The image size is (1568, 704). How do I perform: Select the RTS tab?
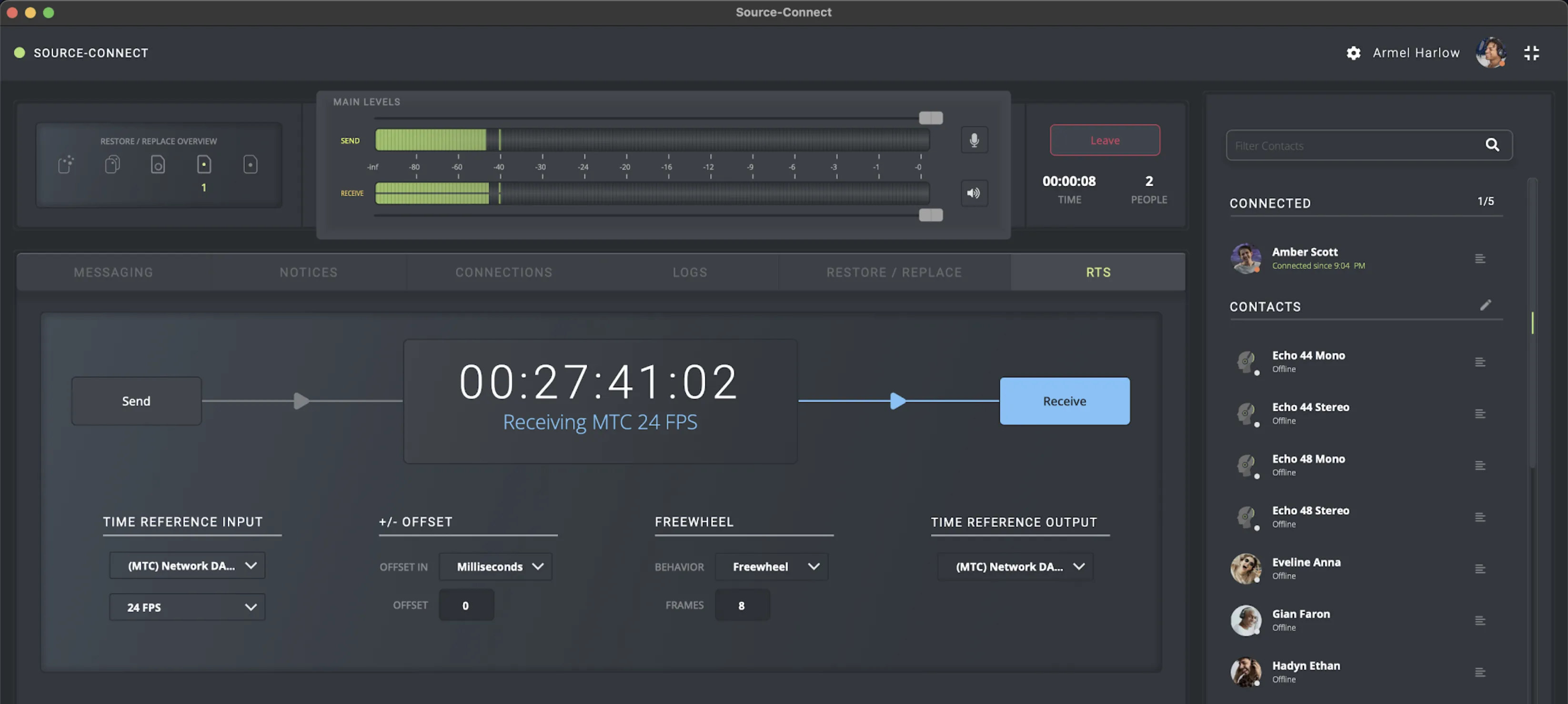(x=1098, y=272)
